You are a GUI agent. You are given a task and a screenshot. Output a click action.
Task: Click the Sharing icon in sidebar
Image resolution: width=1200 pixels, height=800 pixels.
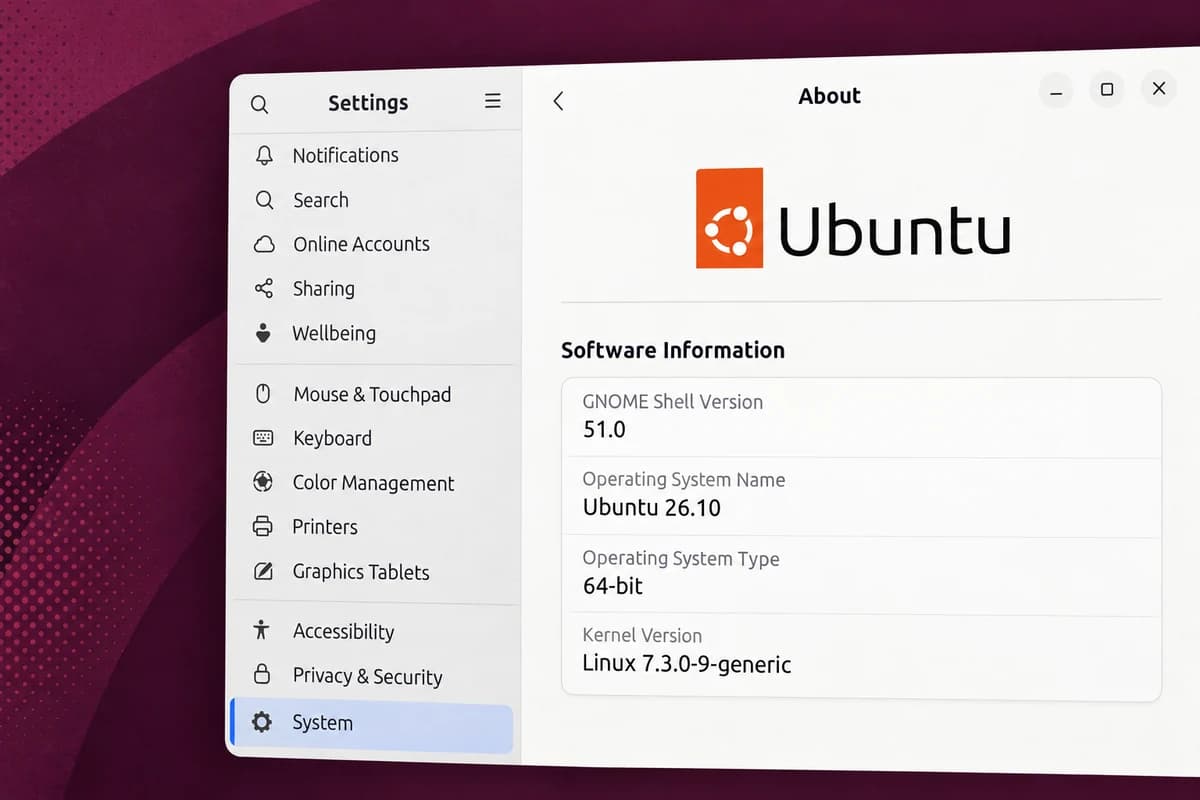pyautogui.click(x=263, y=288)
